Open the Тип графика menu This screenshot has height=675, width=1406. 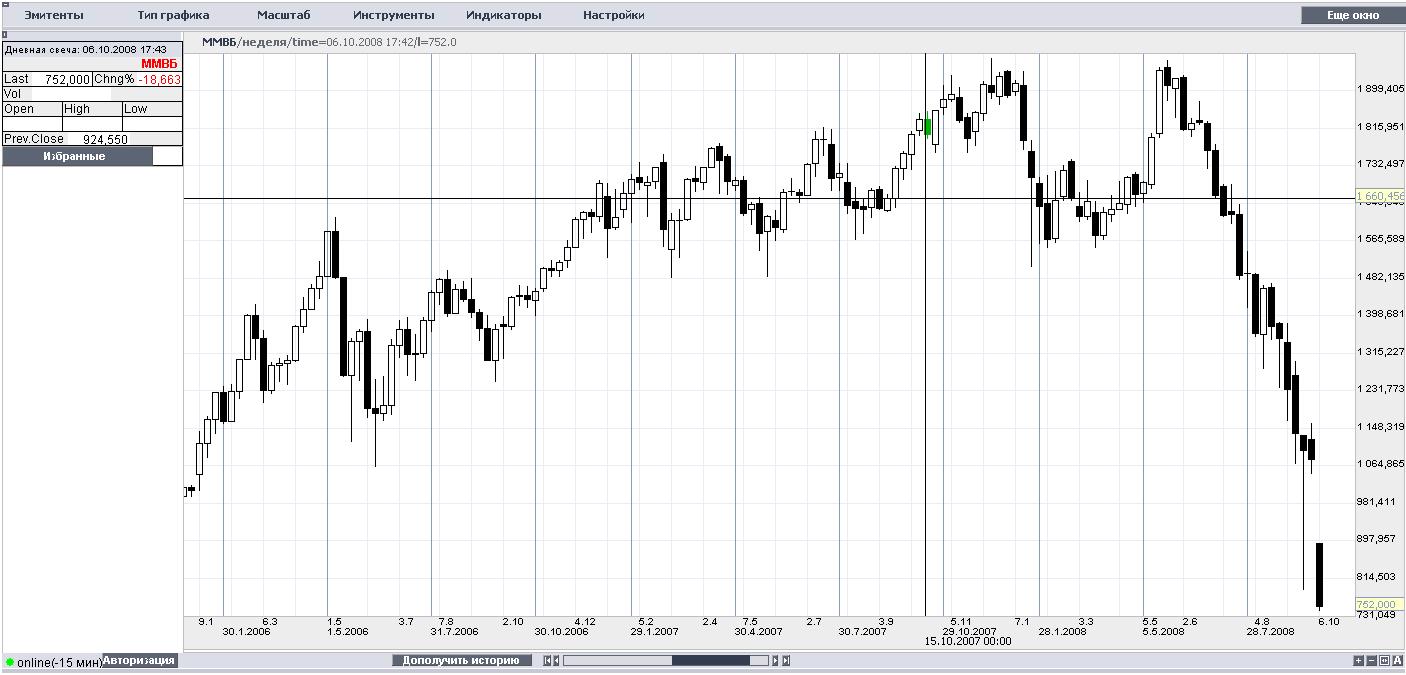click(173, 15)
